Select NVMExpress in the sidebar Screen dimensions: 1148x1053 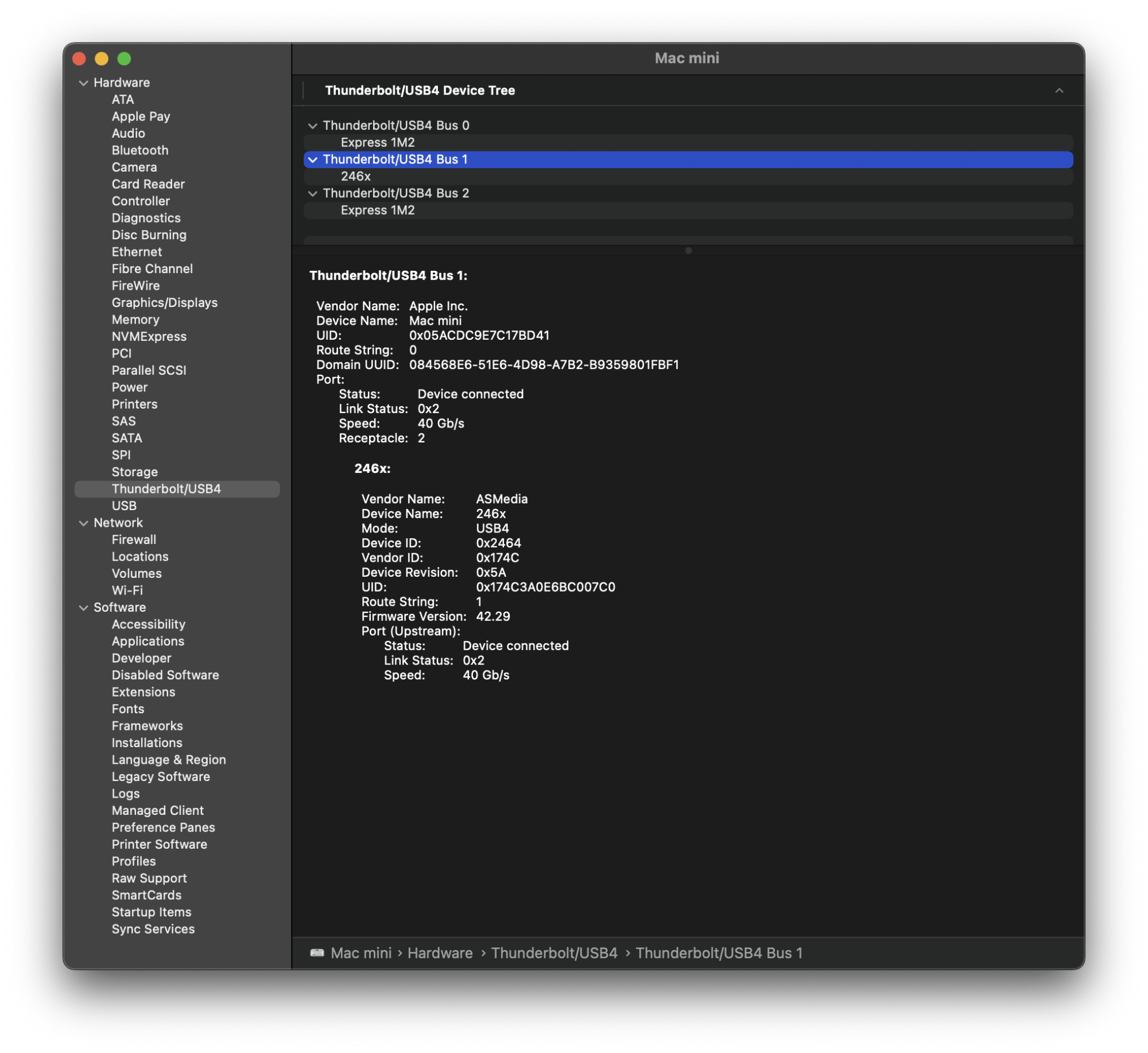[149, 337]
